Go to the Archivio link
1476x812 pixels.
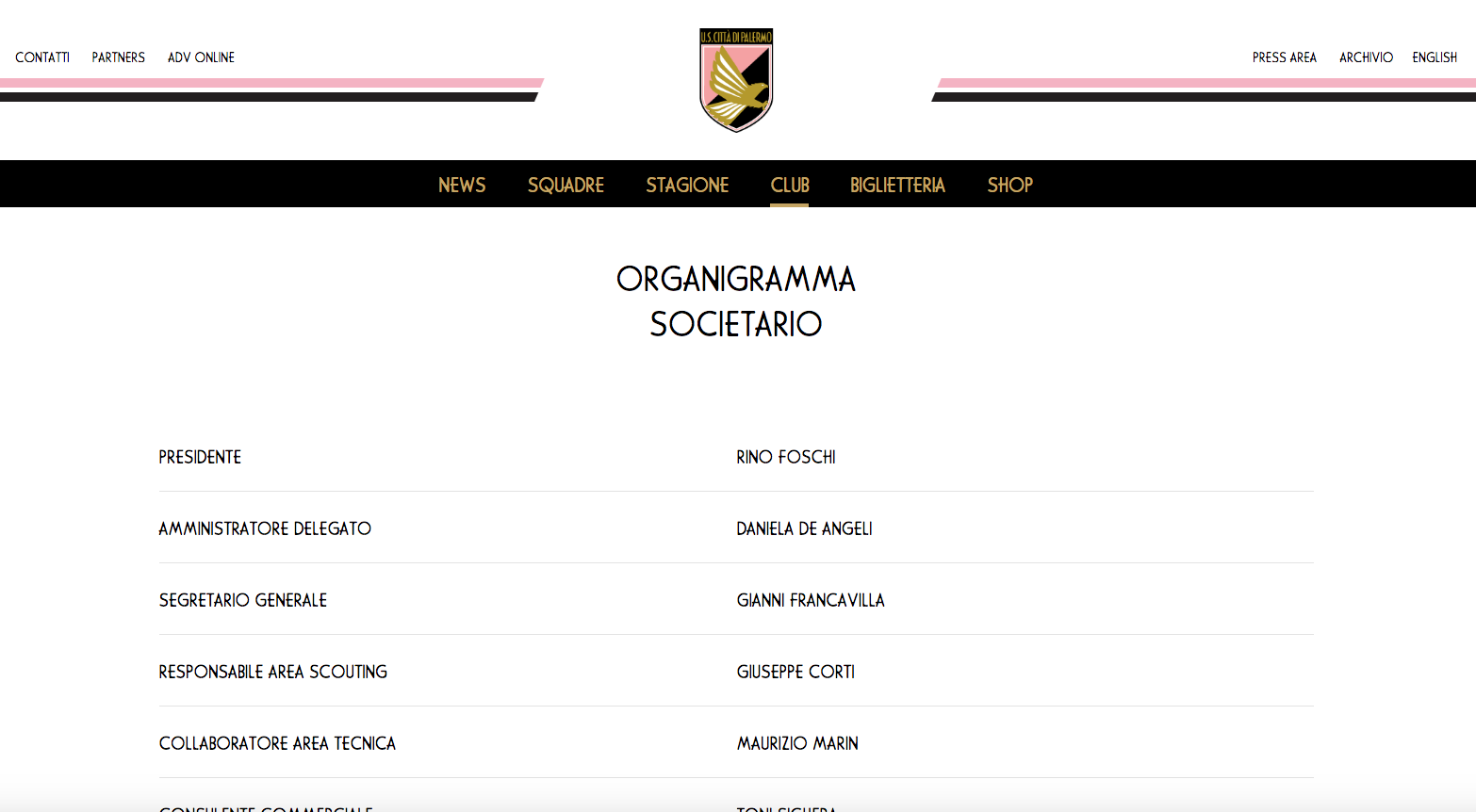point(1366,57)
